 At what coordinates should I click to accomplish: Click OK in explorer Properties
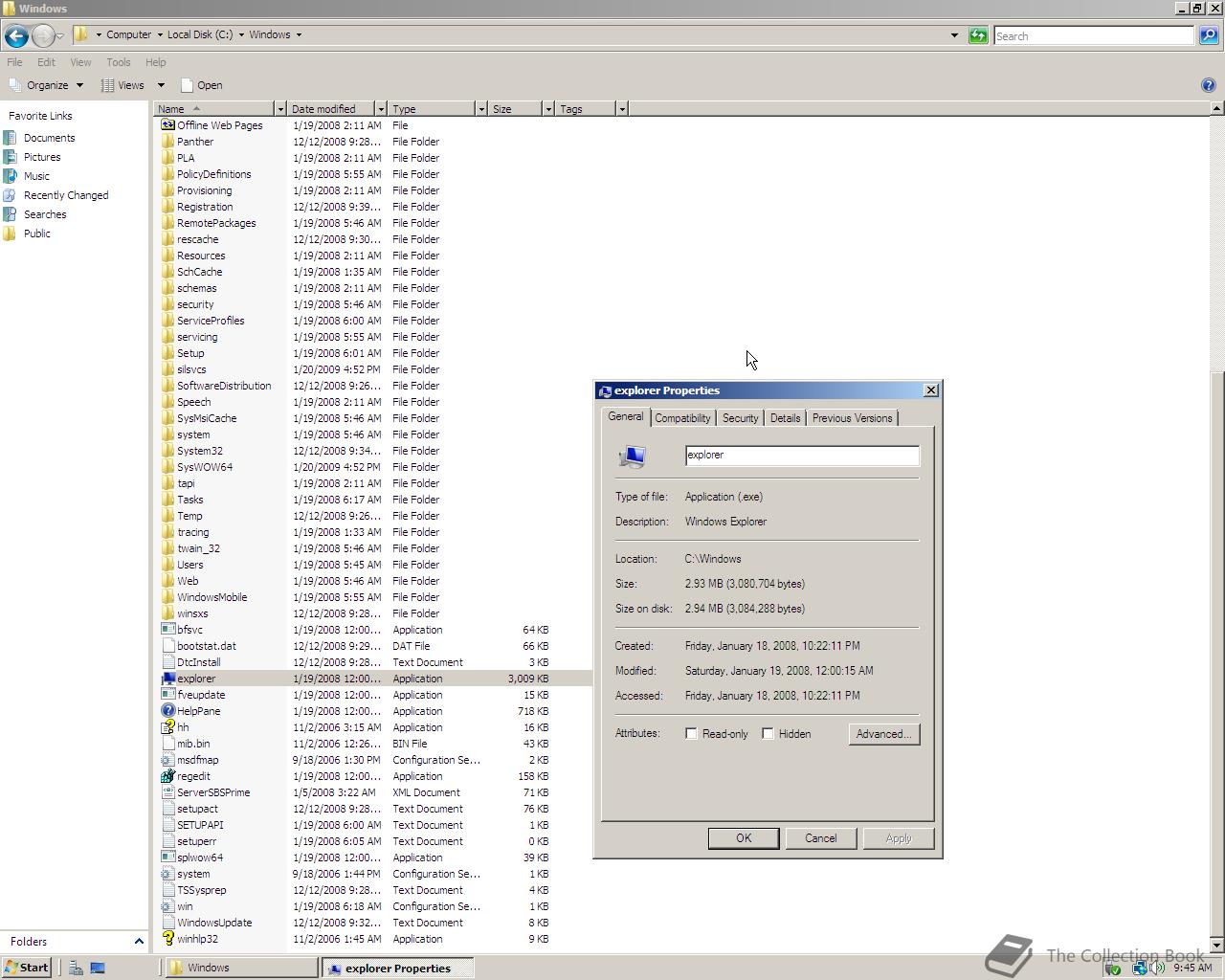point(744,838)
